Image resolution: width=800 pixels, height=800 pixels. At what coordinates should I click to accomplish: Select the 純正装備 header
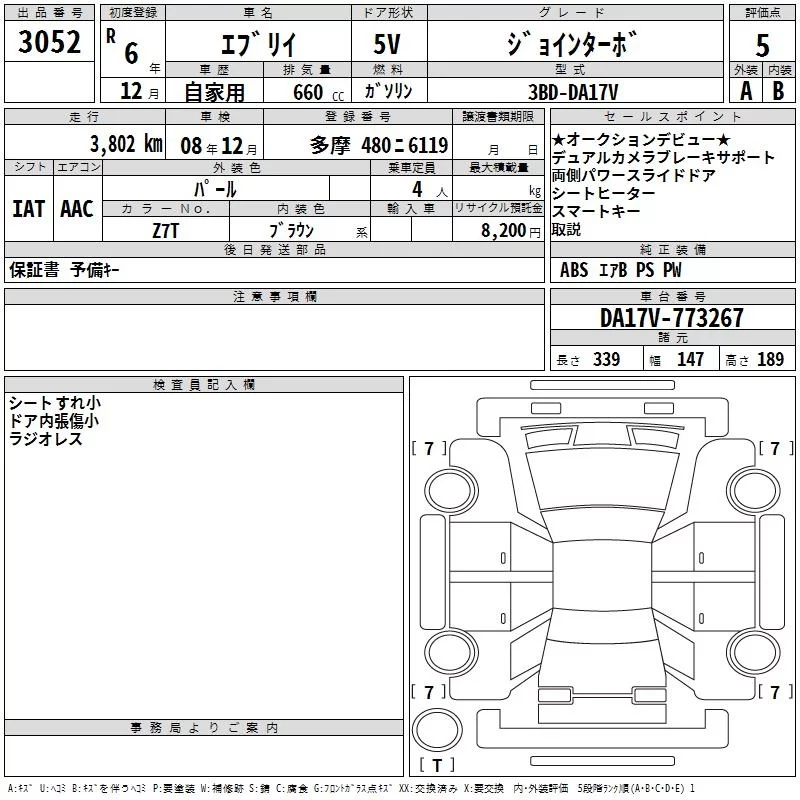pyautogui.click(x=672, y=249)
